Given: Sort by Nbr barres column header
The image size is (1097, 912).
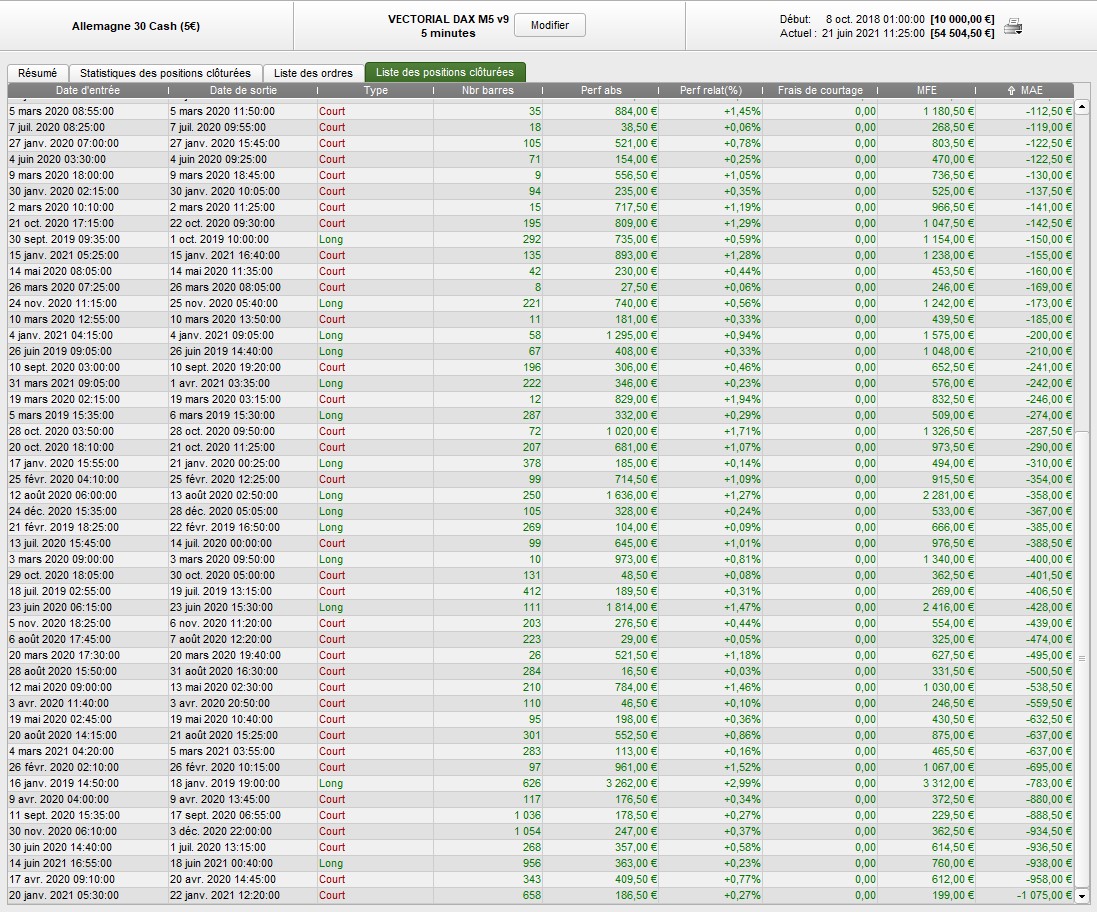Looking at the screenshot, I should pyautogui.click(x=488, y=91).
